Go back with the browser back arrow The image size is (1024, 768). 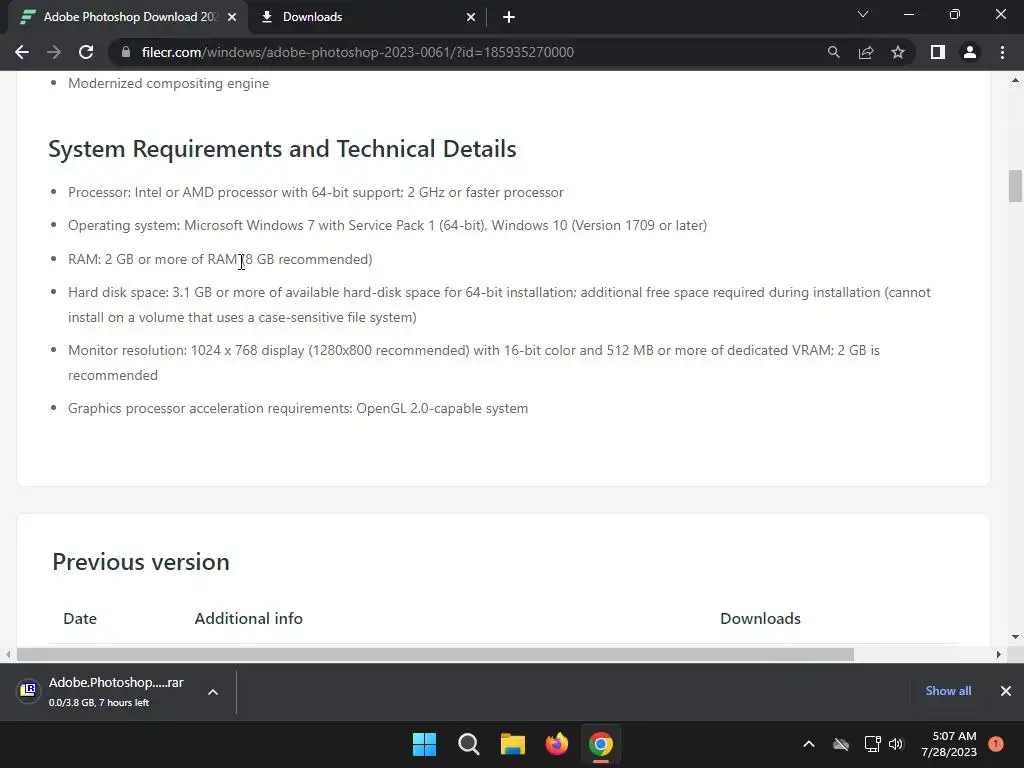[22, 52]
